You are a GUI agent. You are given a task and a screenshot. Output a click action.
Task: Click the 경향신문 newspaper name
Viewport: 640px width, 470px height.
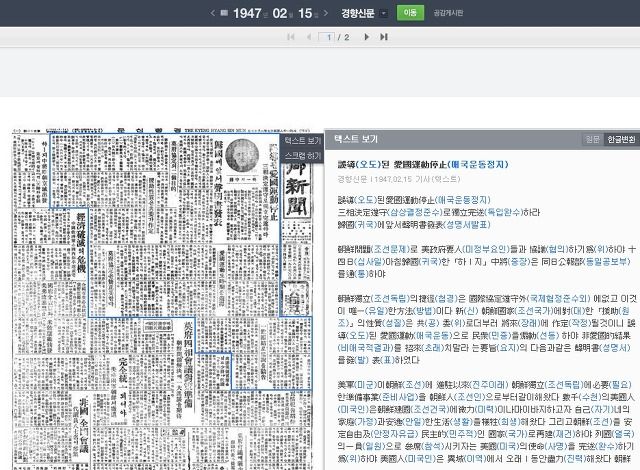coord(358,13)
